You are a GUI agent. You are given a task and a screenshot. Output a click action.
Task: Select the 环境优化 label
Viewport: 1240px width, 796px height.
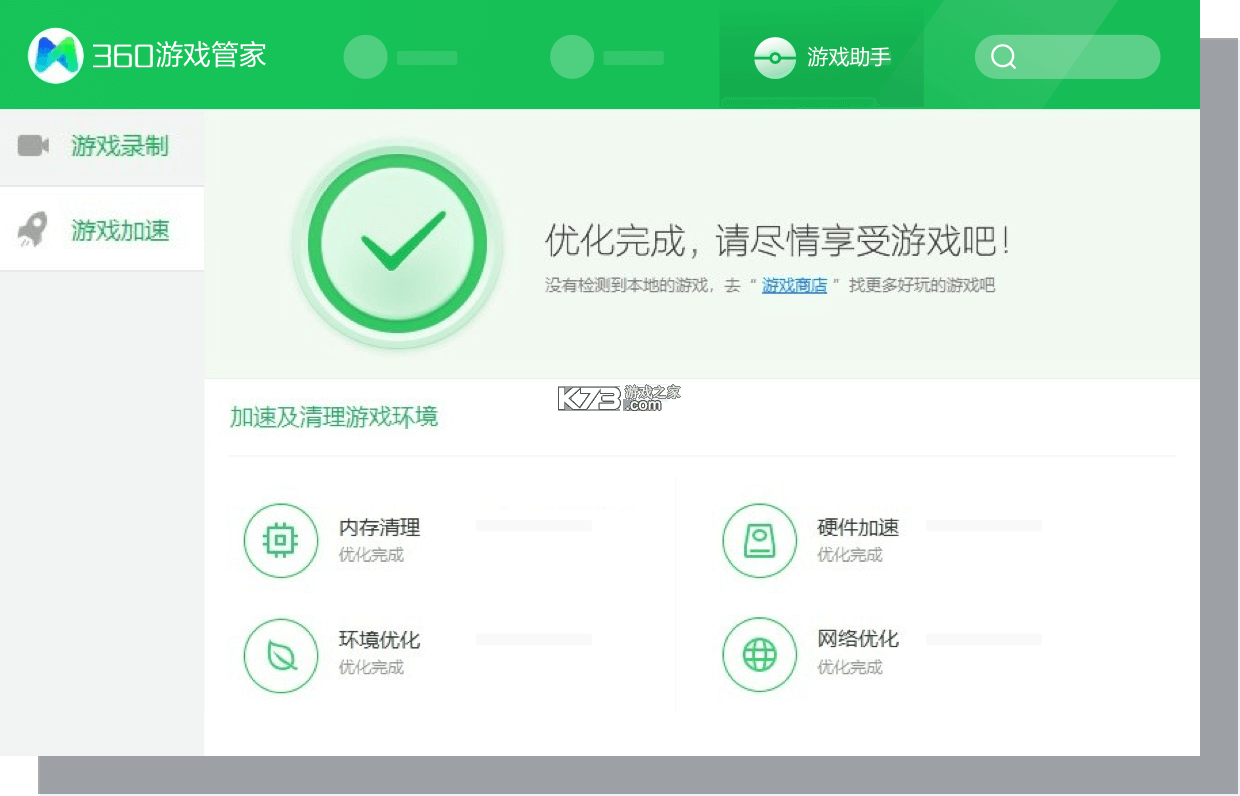(x=379, y=639)
